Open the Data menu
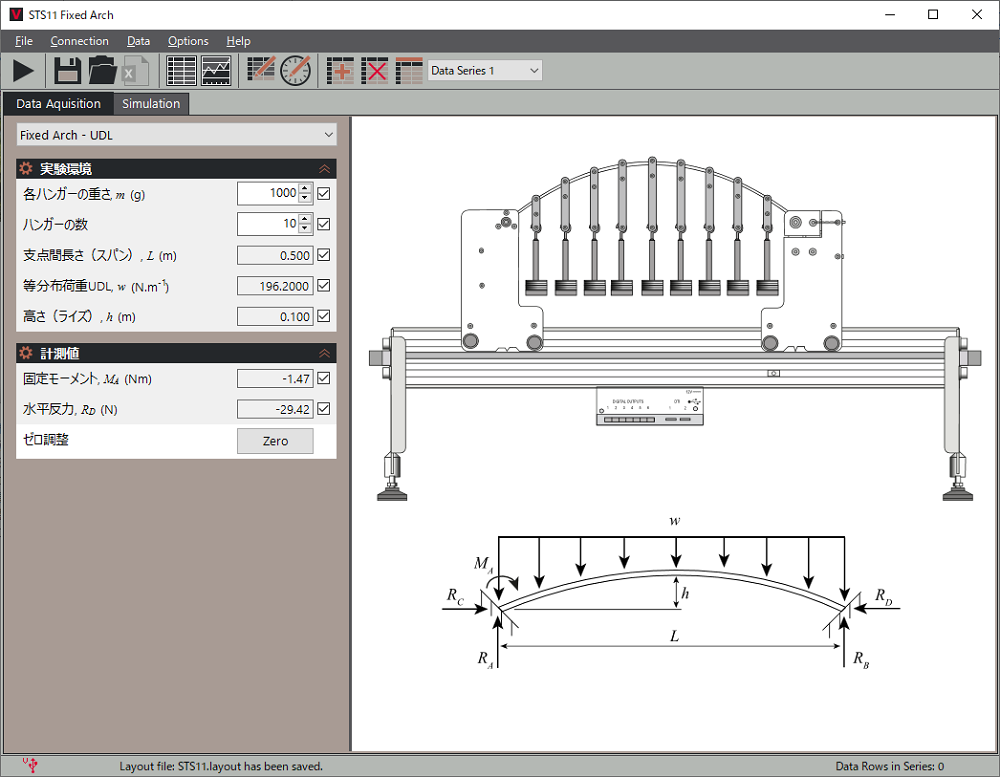Screen dimensions: 1000x777 [x=138, y=41]
